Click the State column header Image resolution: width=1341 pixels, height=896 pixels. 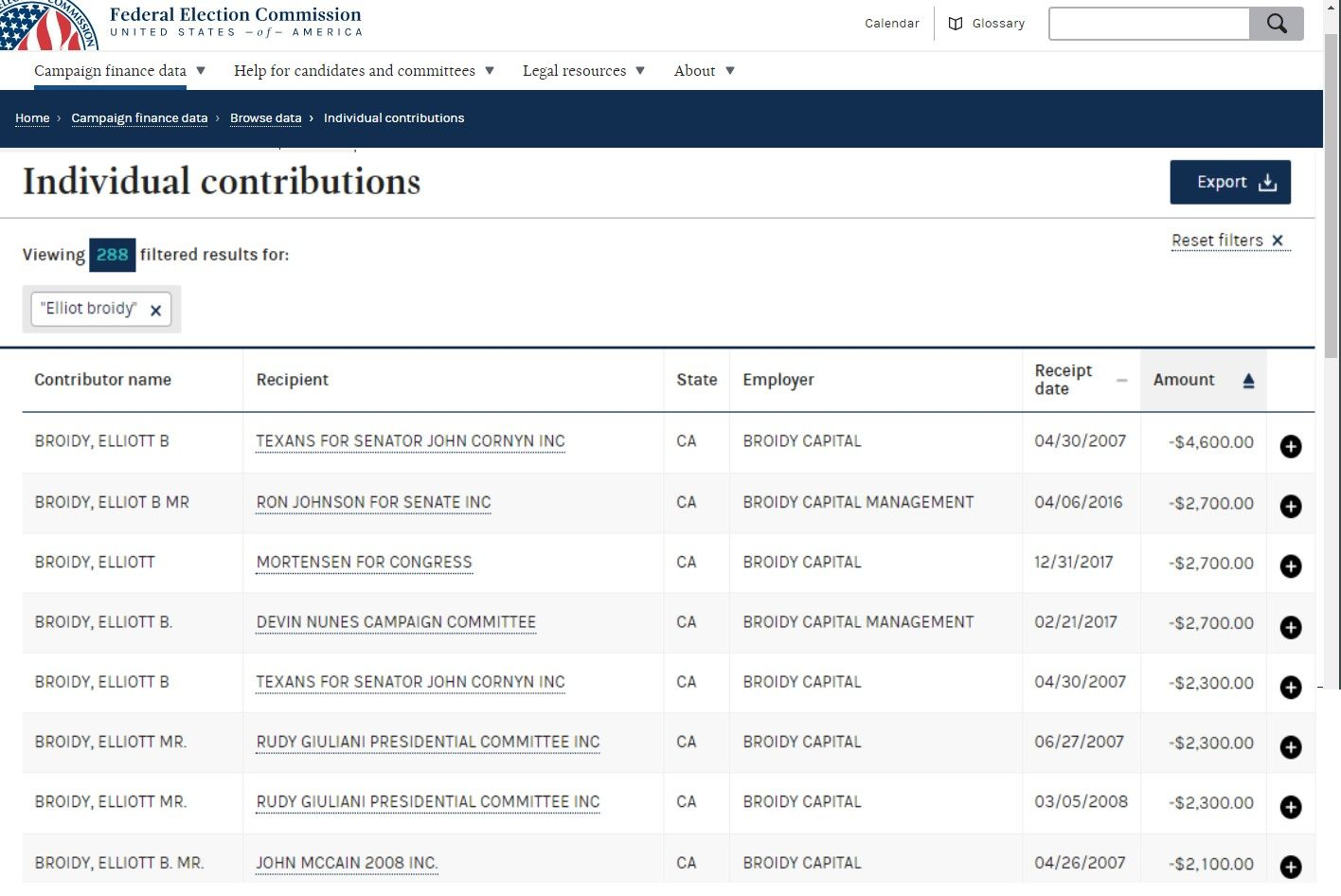coord(697,380)
